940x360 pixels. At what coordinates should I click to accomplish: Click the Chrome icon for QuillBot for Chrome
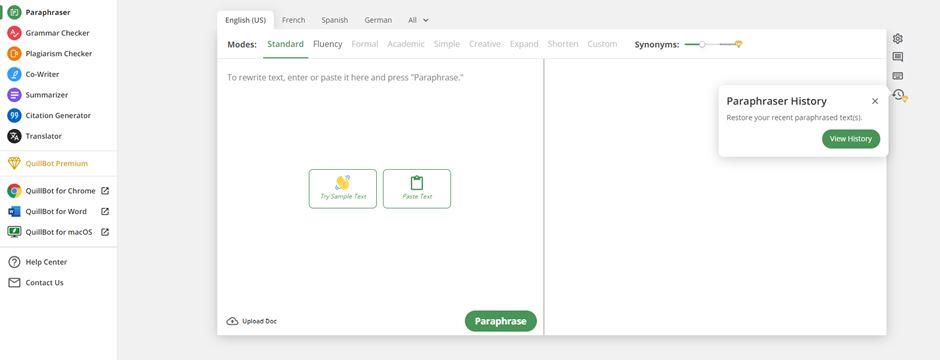pyautogui.click(x=14, y=190)
